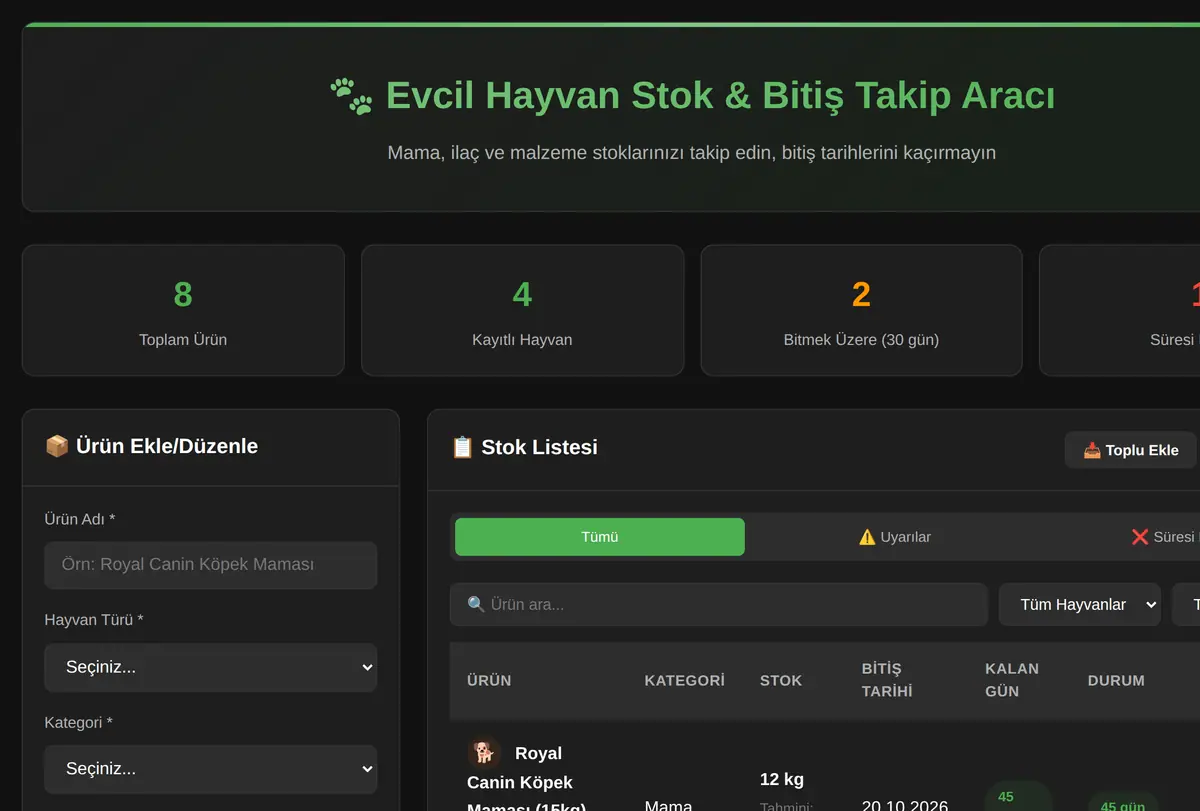Click the dog avatar beside Royal Canin
Screen dimensions: 1200x811
(x=484, y=753)
